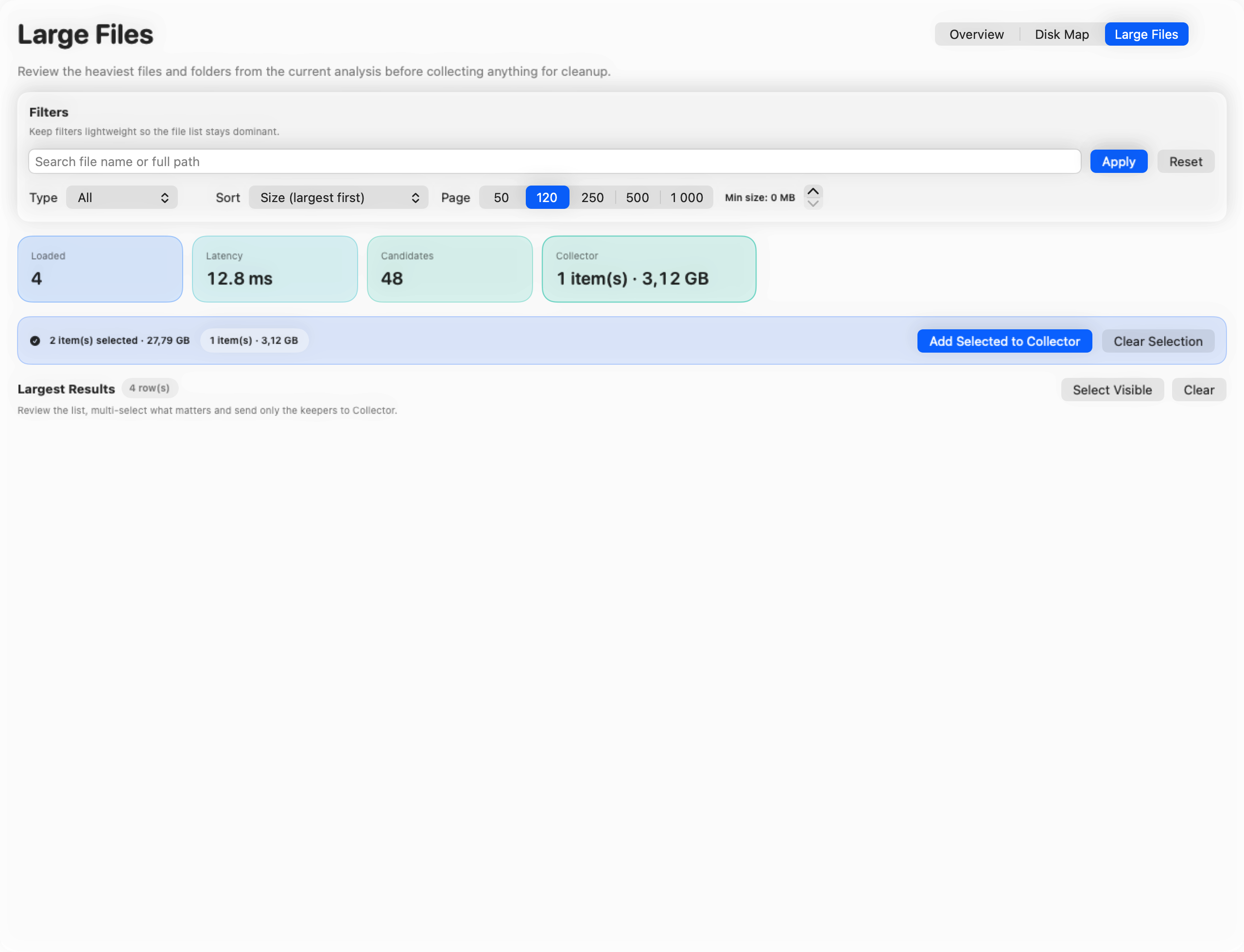Select the 120 page size option
Image resolution: width=1244 pixels, height=952 pixels.
pyautogui.click(x=547, y=197)
